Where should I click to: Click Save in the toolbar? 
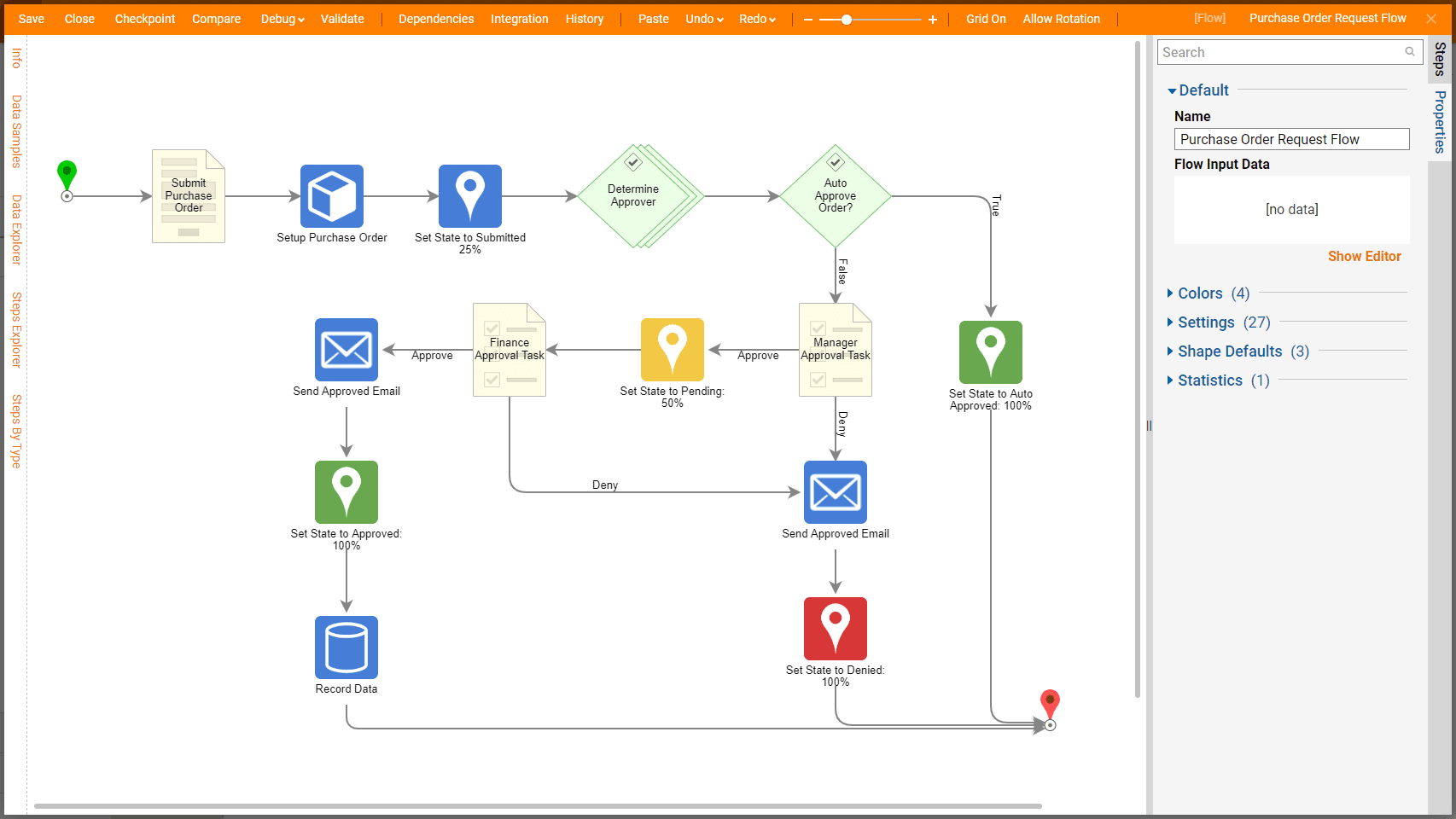point(32,19)
